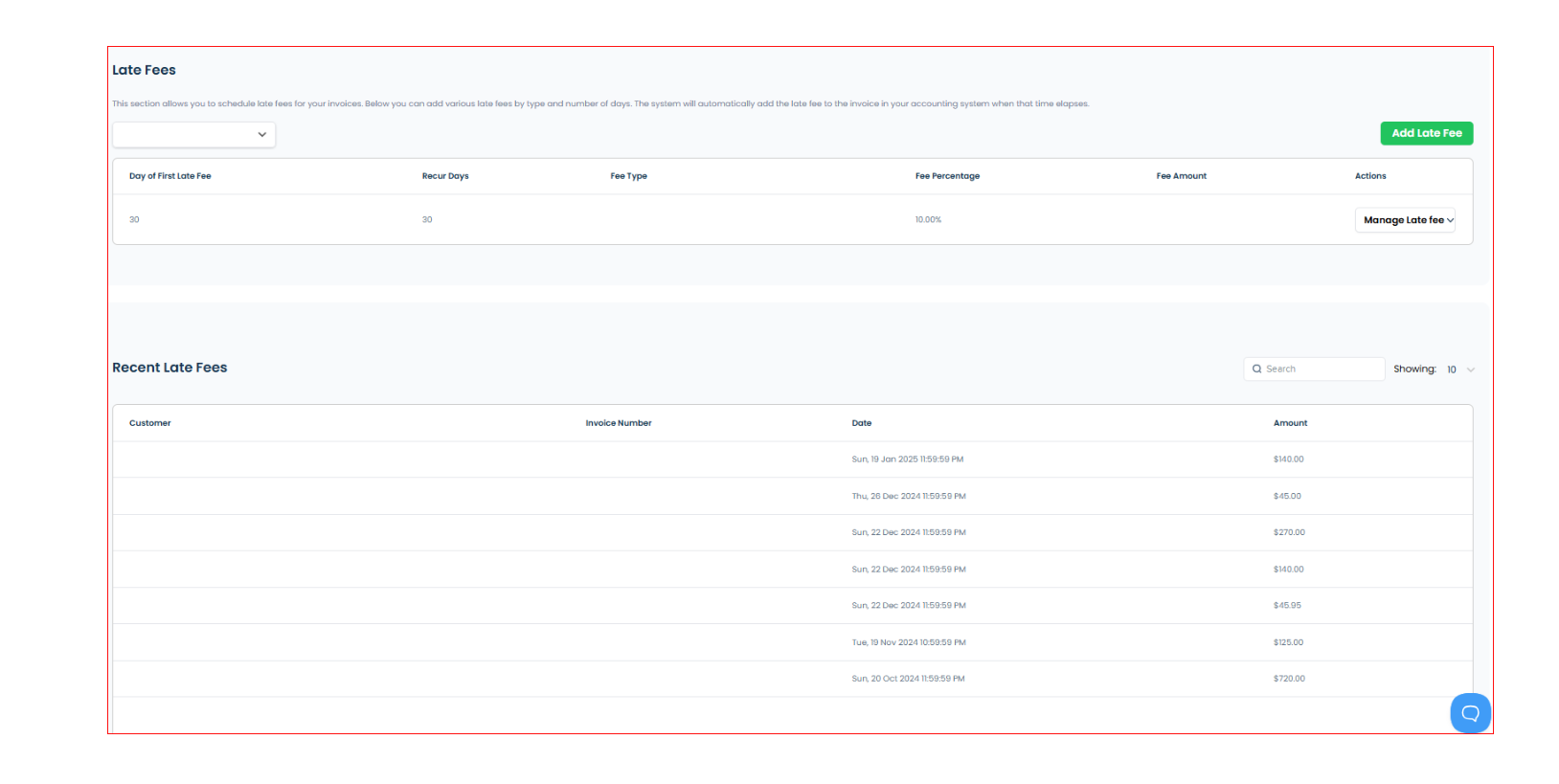Click the Amount column header
1559x784 pixels.
point(1290,423)
